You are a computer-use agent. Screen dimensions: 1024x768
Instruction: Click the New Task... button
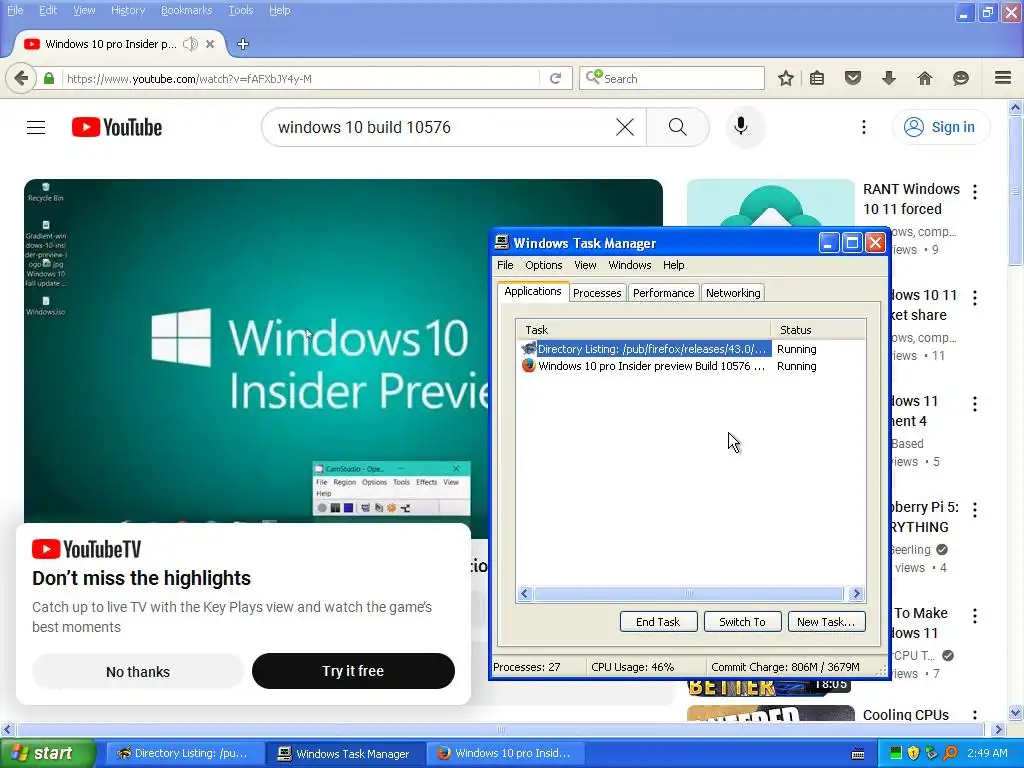826,622
